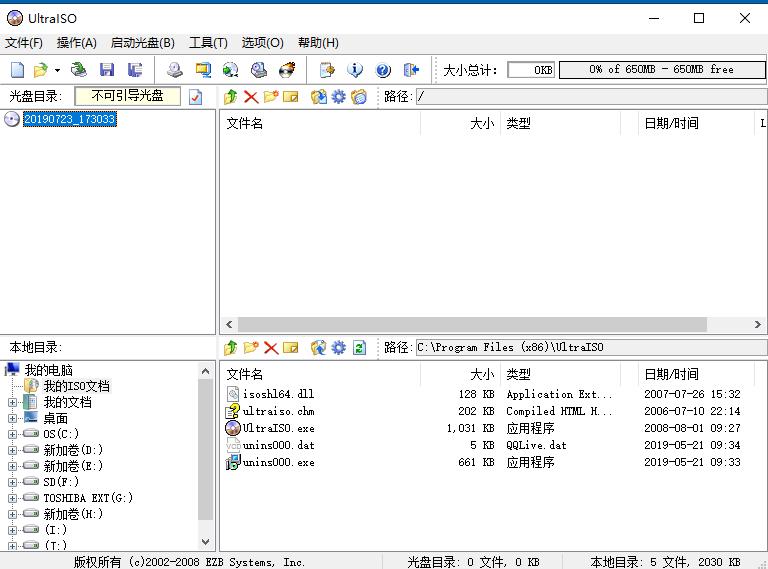
Task: Select the isoshl64.dll file
Action: click(278, 394)
